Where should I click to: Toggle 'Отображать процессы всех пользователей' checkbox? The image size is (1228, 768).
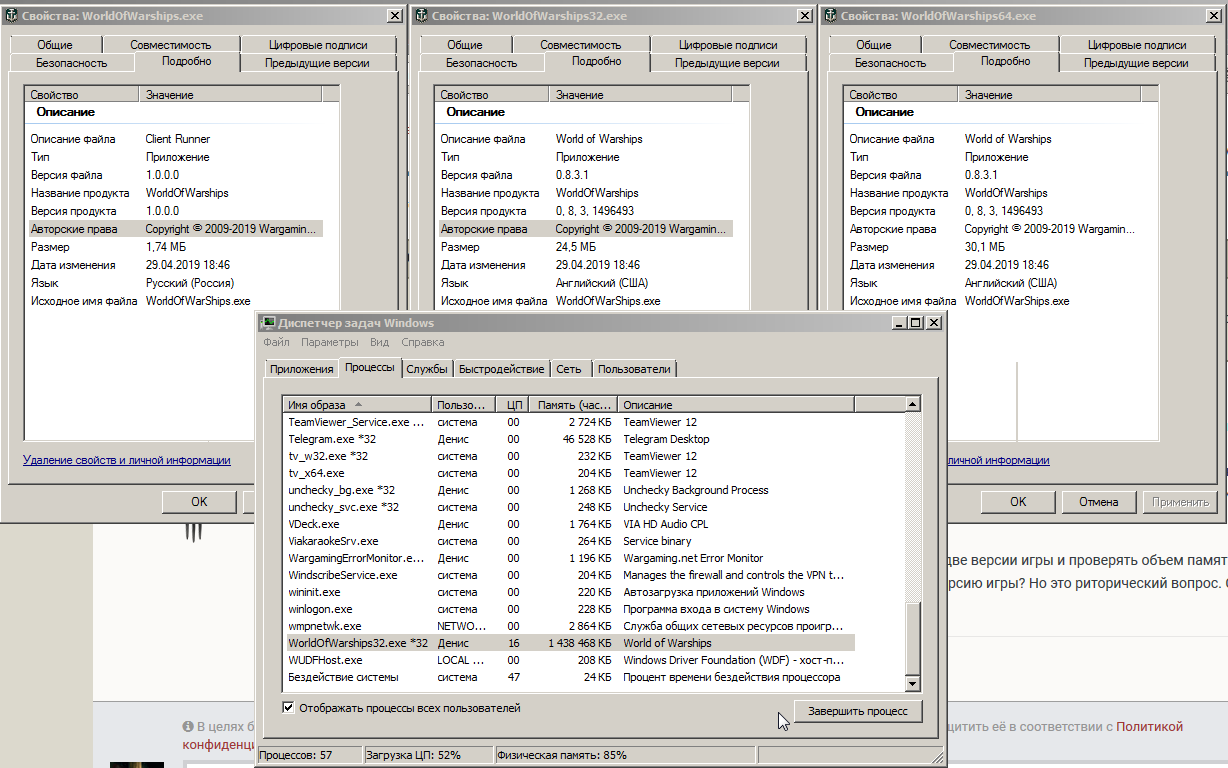289,708
